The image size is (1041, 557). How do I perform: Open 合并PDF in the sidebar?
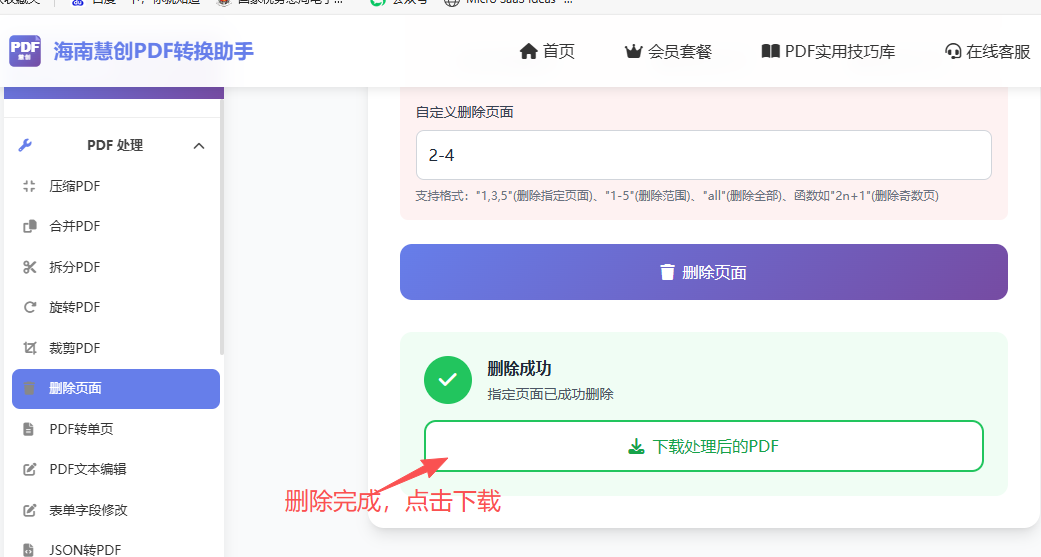coord(74,226)
